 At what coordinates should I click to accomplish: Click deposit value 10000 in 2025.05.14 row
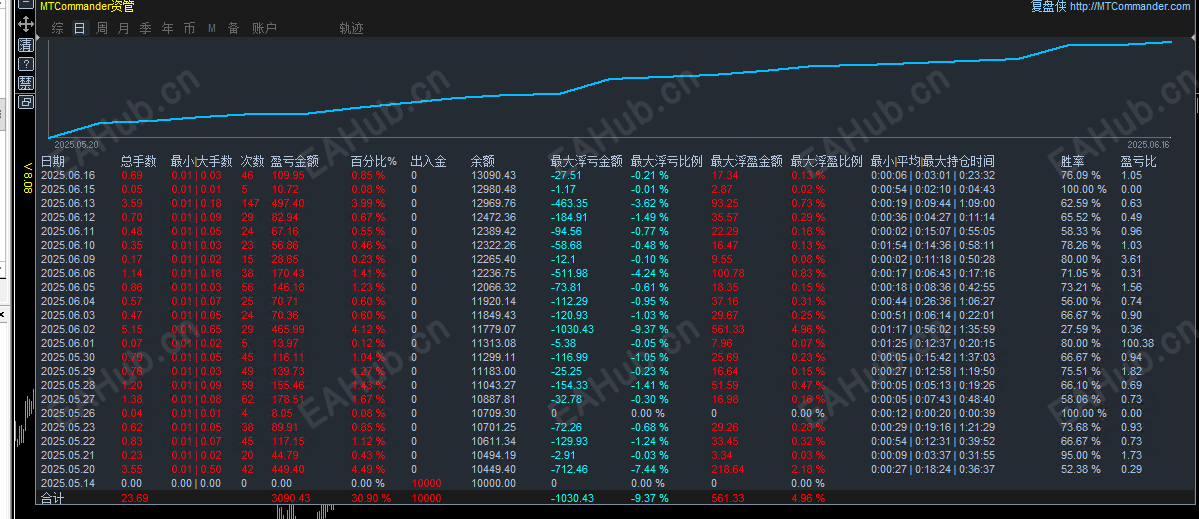pyautogui.click(x=426, y=483)
